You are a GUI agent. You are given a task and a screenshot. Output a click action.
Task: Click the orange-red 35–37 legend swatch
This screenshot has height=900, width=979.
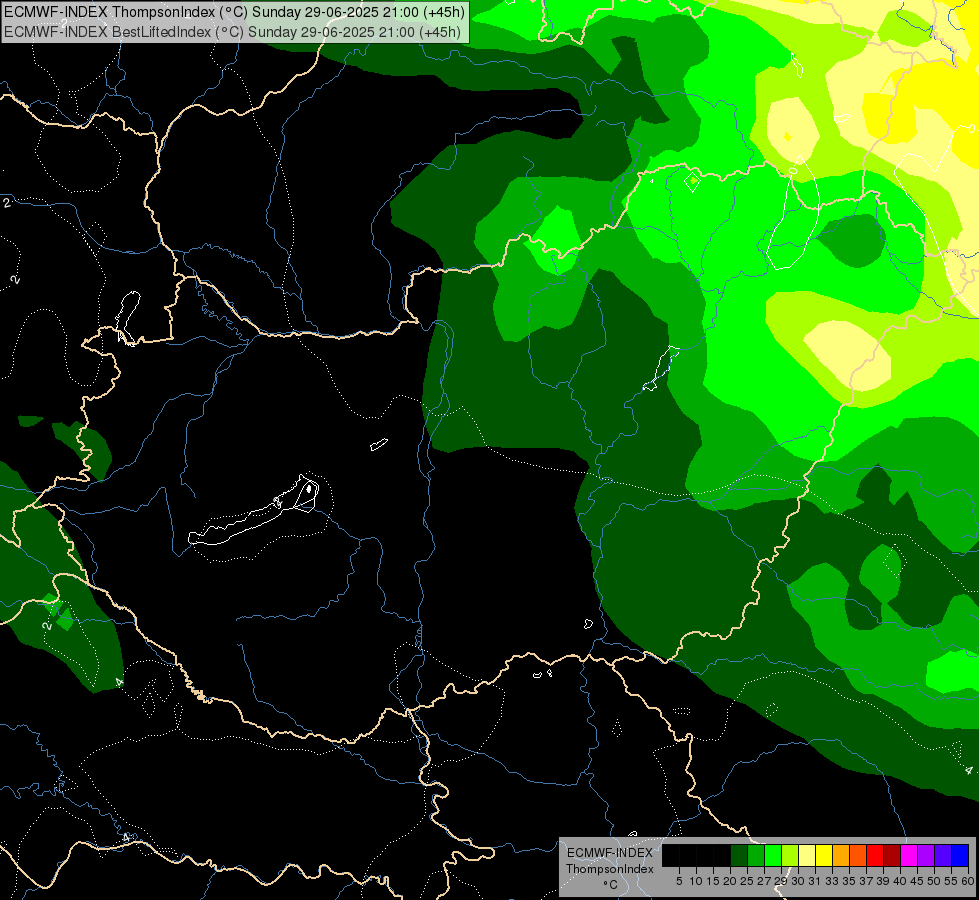[858, 855]
